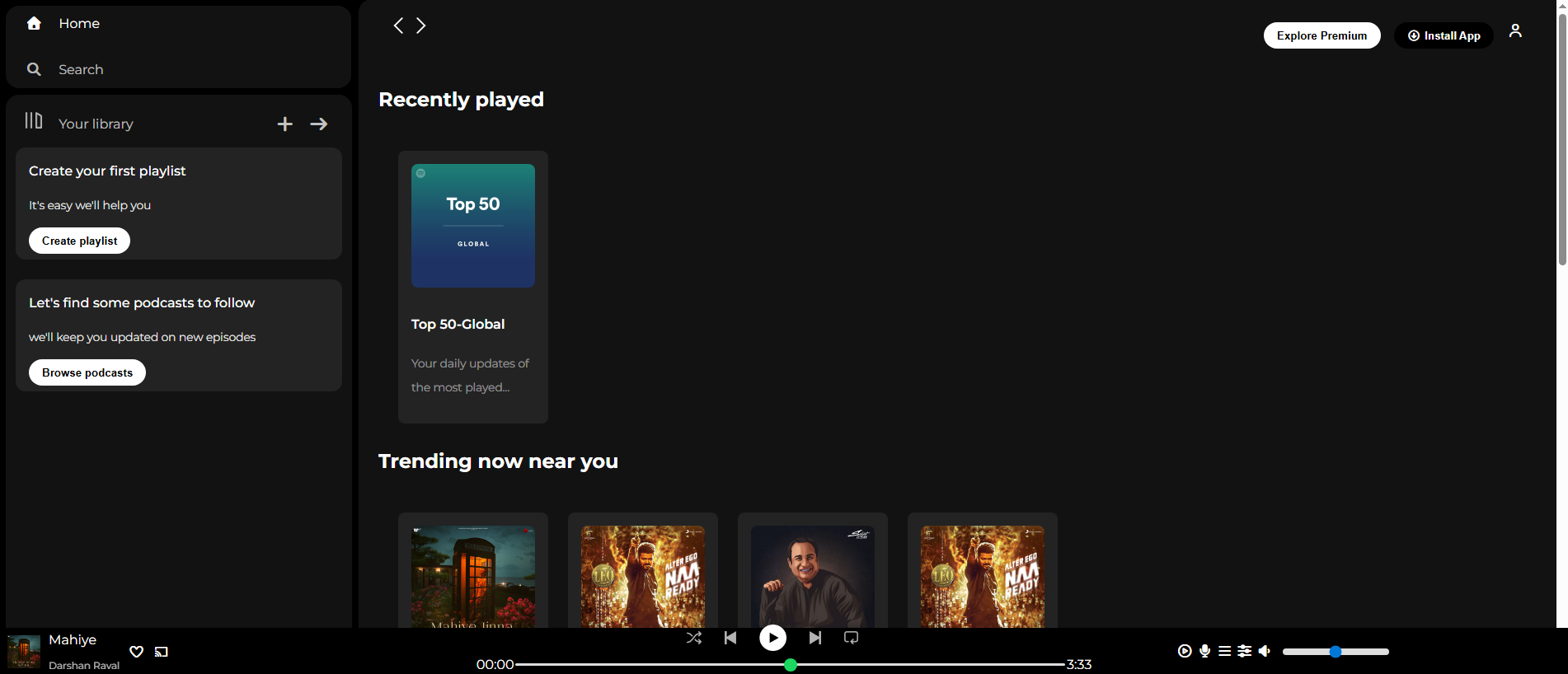Navigate back with the left chevron

point(398,26)
